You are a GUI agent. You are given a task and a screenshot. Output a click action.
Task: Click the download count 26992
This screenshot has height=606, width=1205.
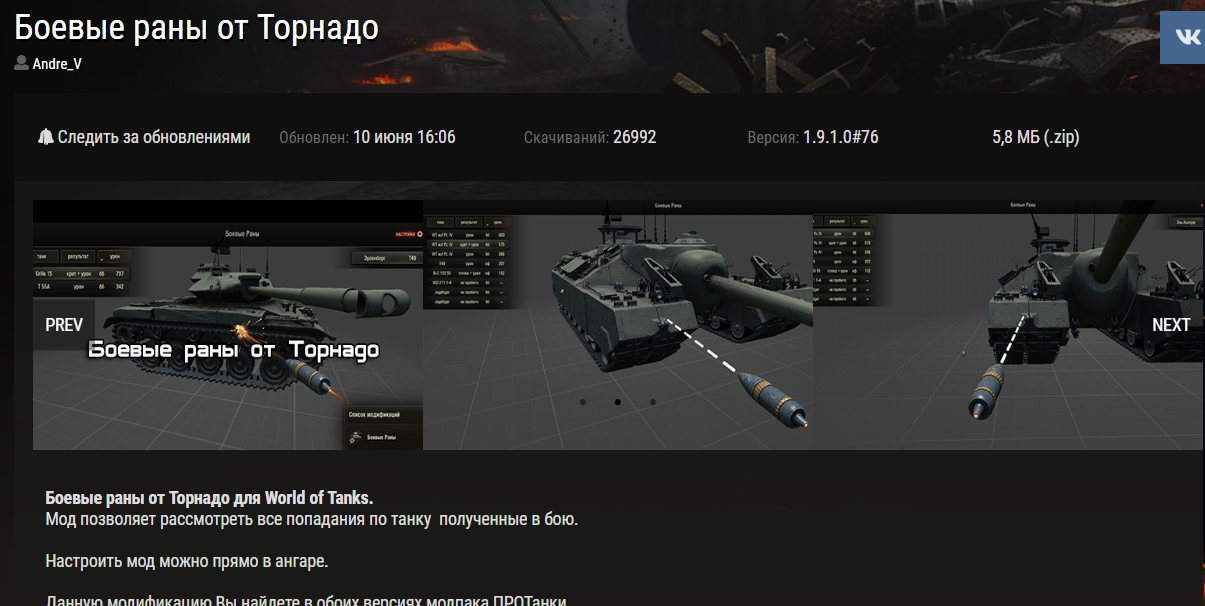coord(635,137)
